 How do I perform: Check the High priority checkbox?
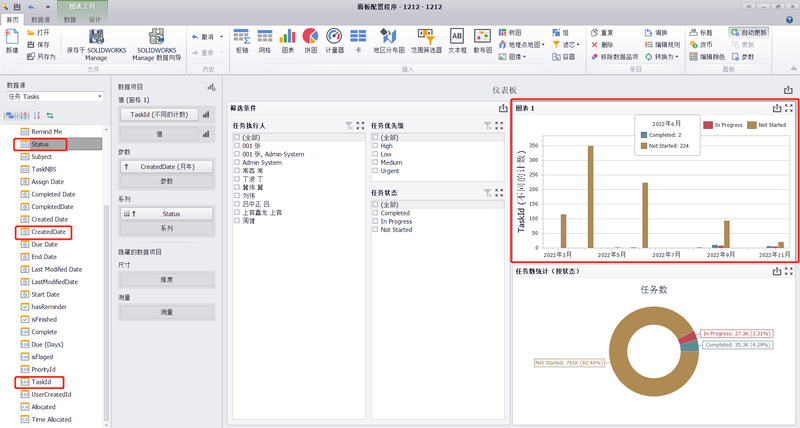pyautogui.click(x=375, y=145)
